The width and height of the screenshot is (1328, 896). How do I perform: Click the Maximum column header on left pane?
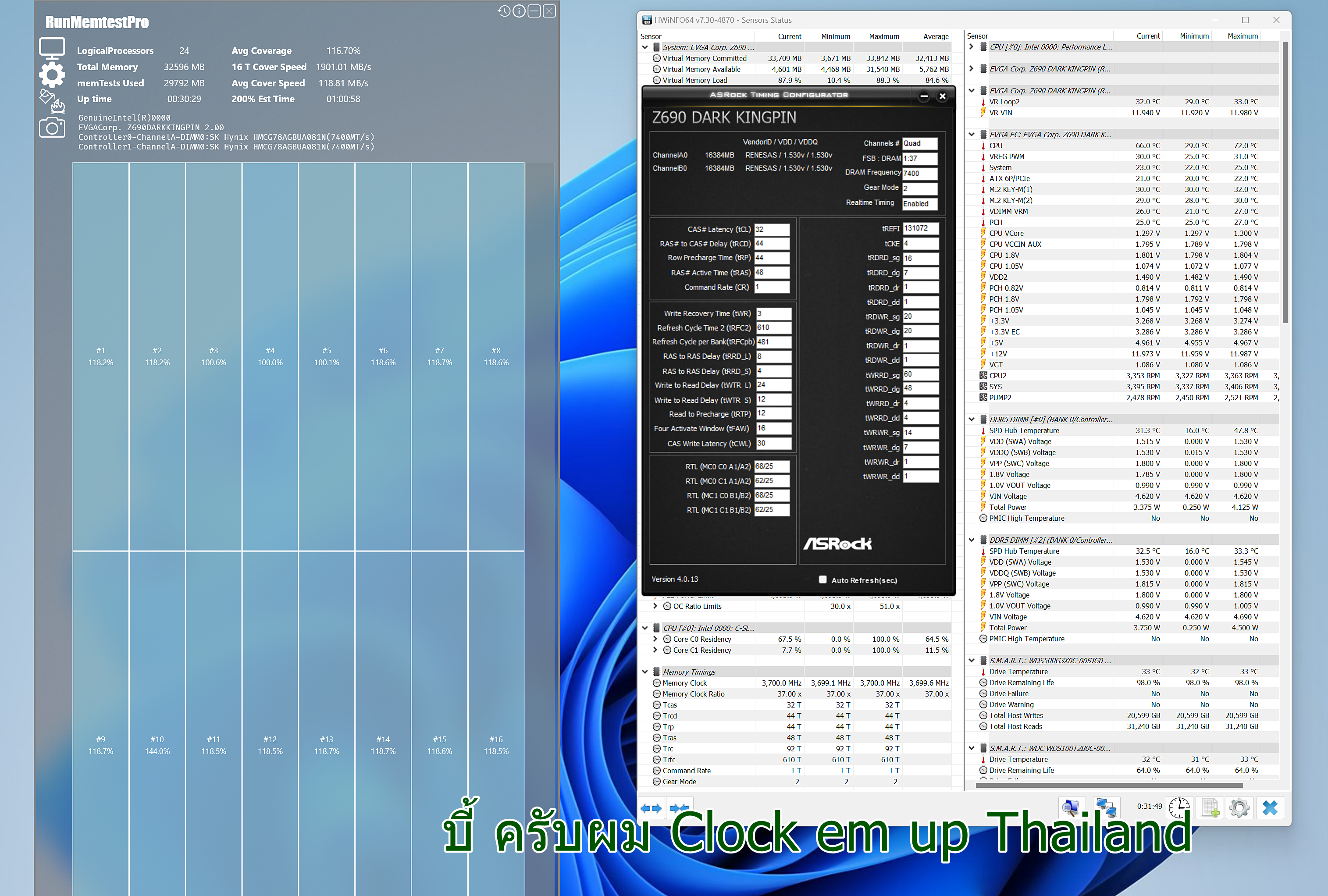[883, 36]
